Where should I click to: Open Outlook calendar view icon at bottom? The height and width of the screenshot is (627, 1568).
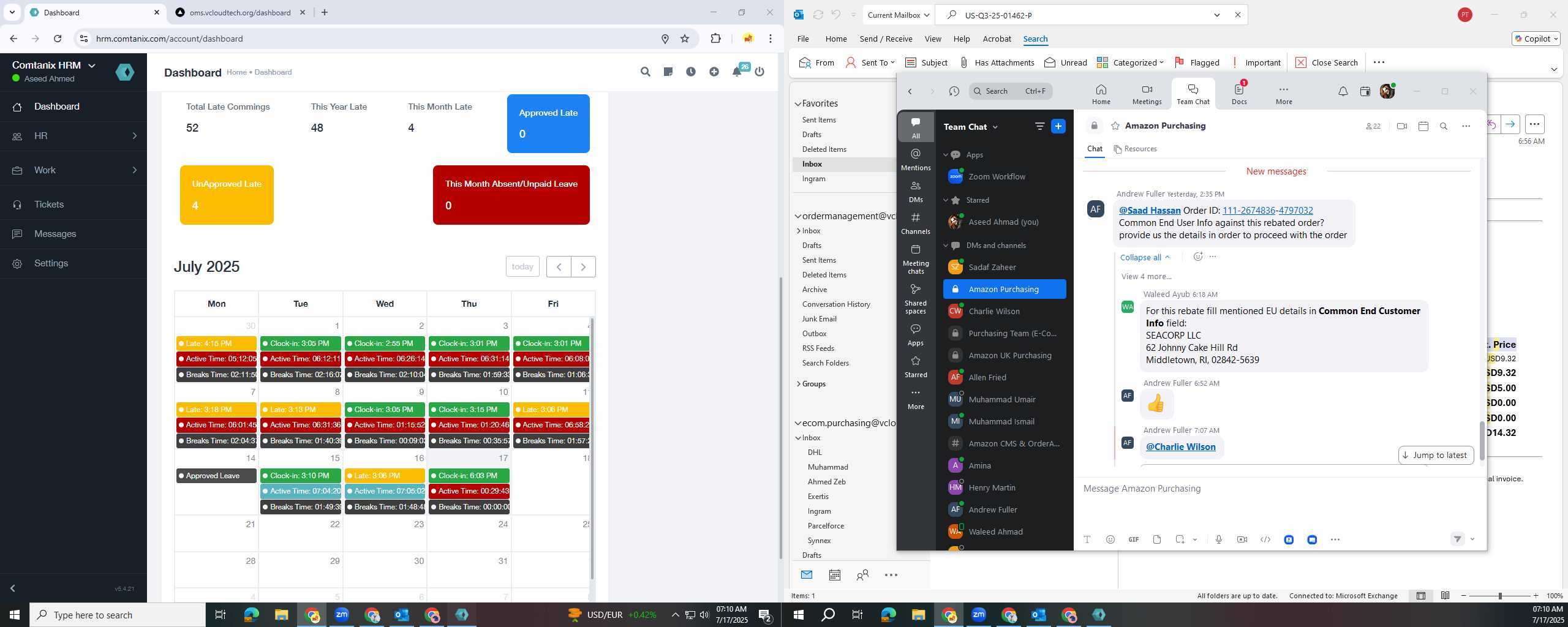[x=834, y=575]
